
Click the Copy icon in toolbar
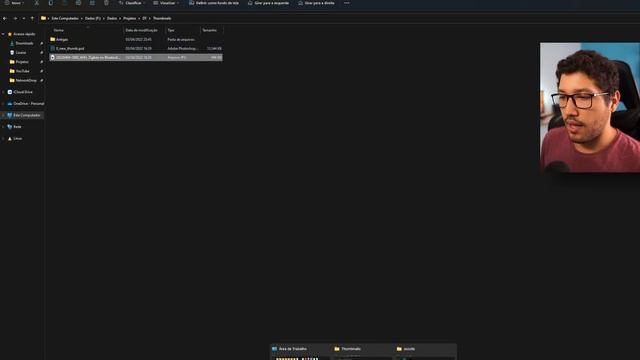[x=51, y=3]
